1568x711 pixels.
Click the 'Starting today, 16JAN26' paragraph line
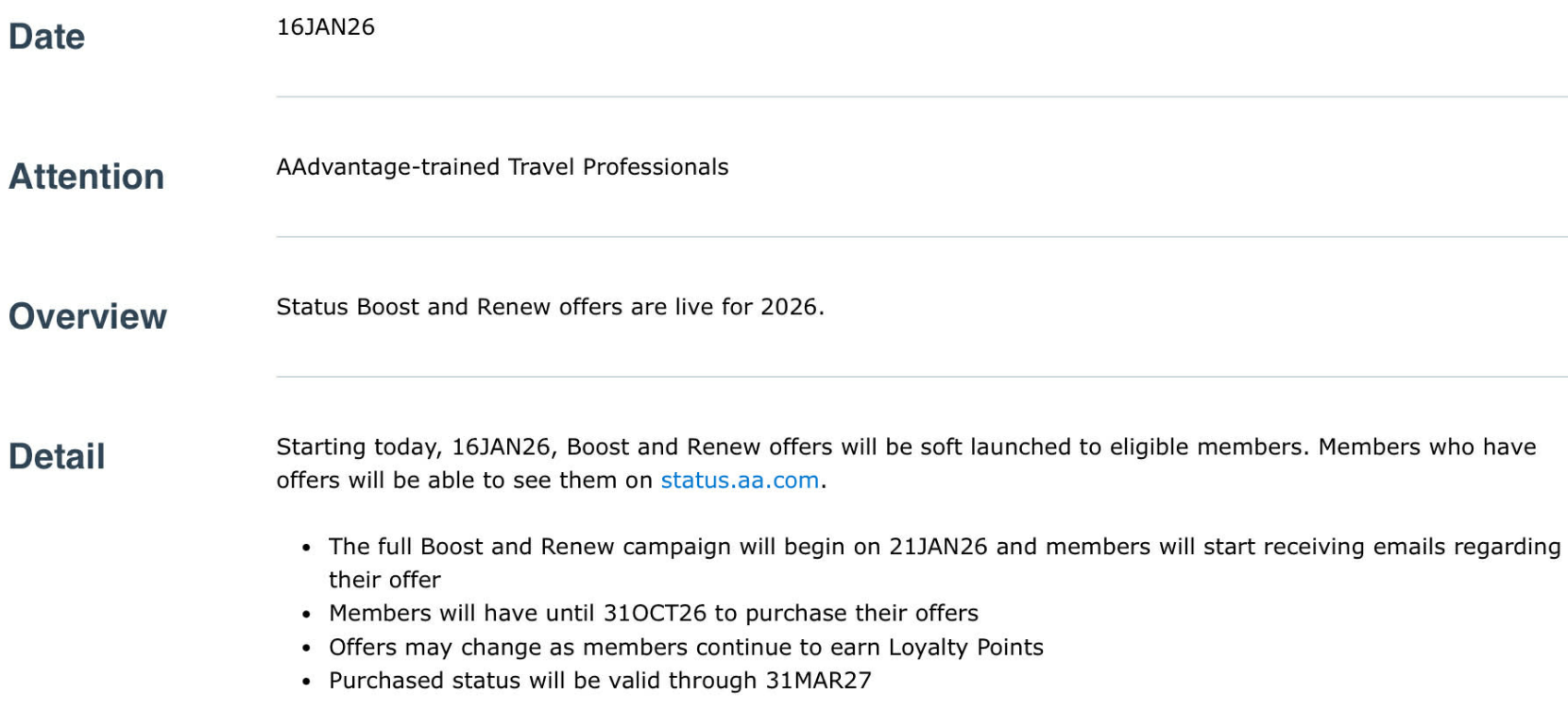[905, 447]
